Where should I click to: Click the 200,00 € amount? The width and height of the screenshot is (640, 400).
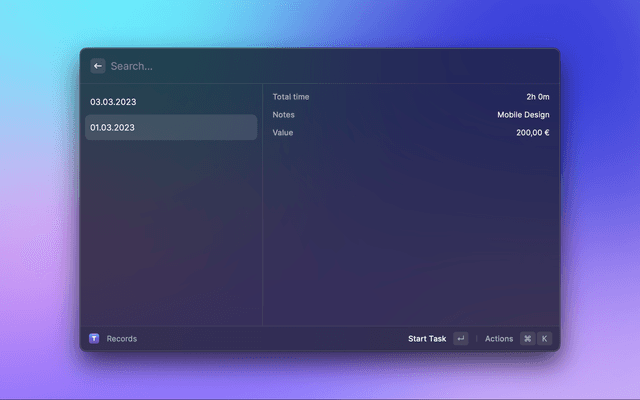(533, 133)
